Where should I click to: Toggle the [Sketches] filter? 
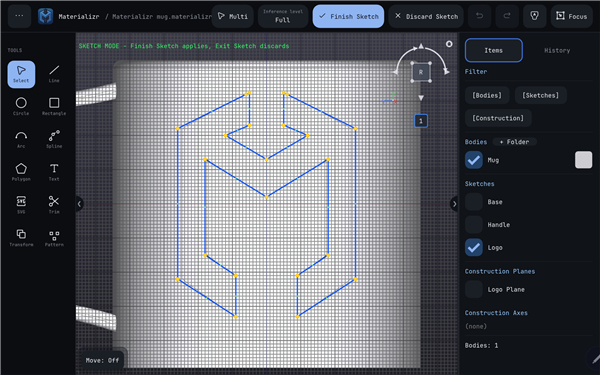[x=540, y=95]
